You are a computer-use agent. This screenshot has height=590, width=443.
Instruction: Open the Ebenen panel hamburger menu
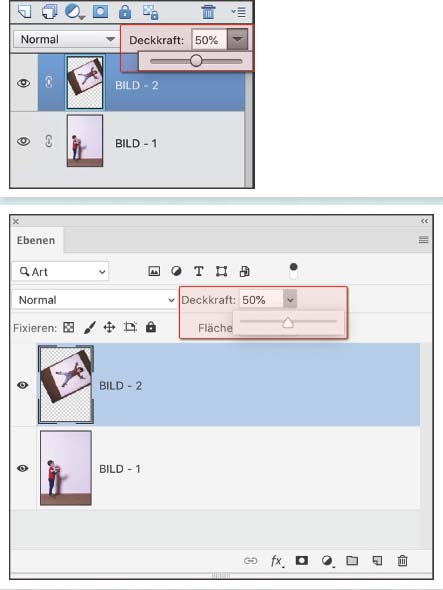click(x=423, y=240)
